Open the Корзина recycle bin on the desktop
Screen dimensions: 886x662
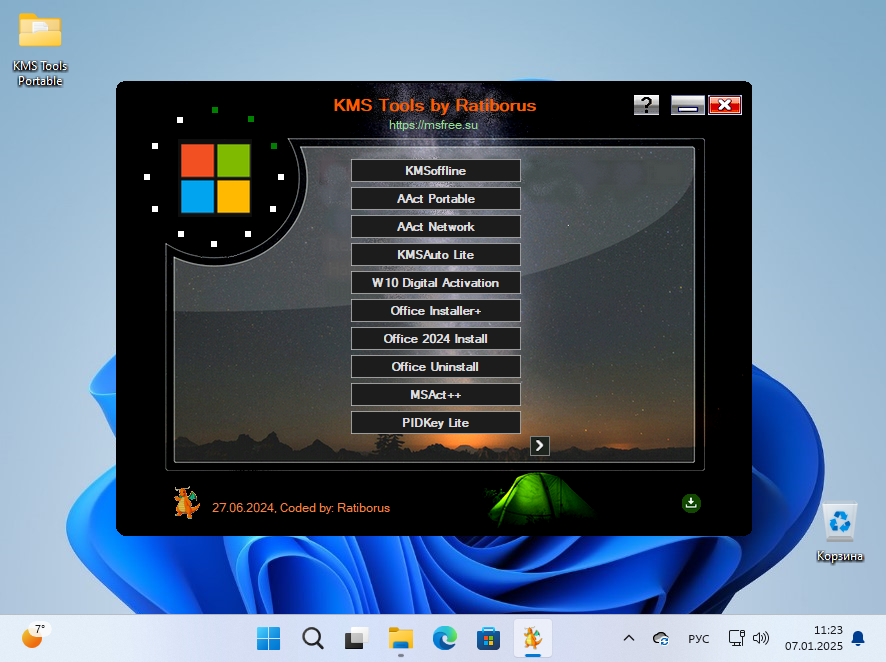click(838, 521)
